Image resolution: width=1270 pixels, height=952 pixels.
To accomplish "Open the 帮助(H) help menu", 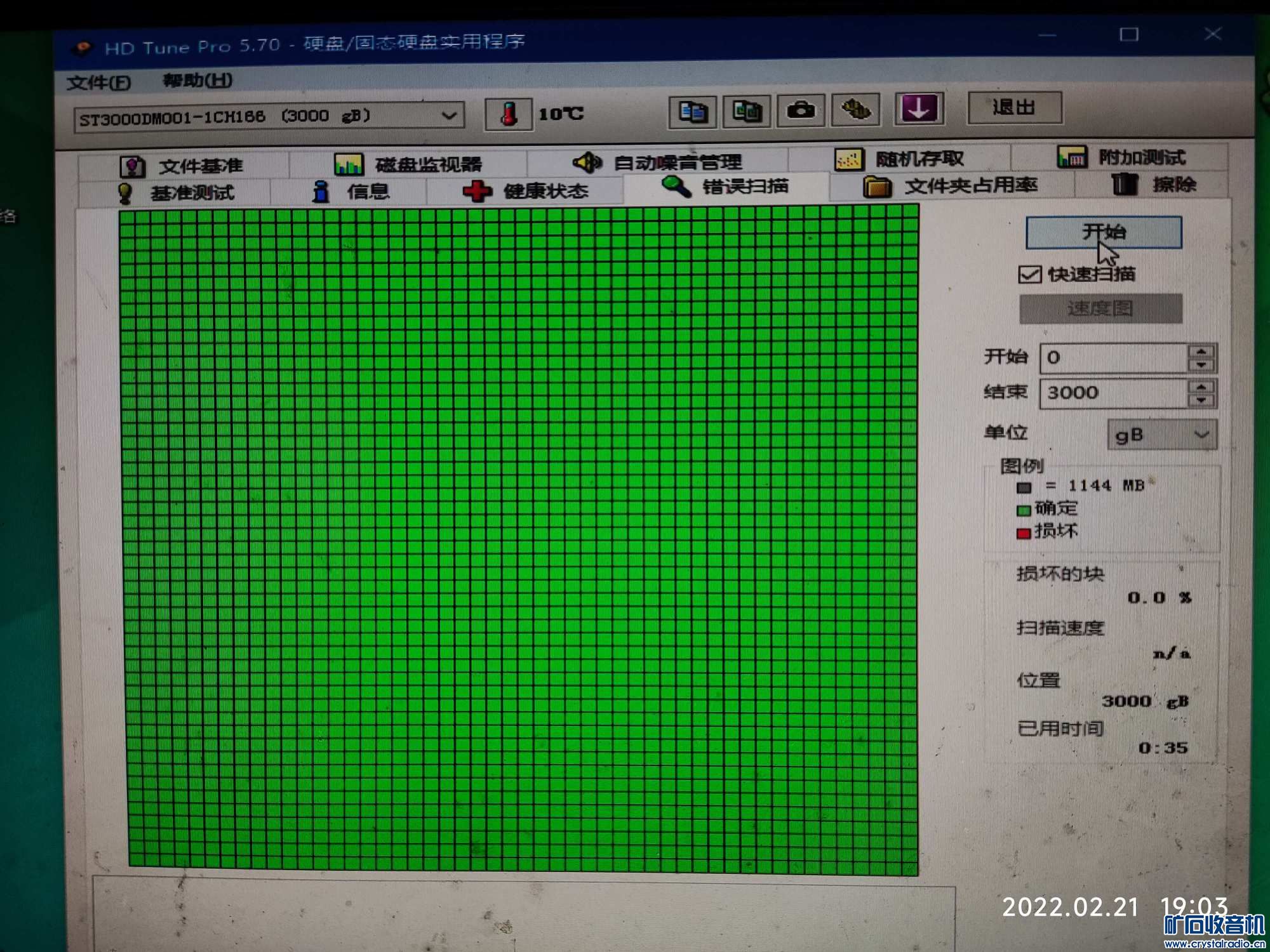I will tap(197, 81).
